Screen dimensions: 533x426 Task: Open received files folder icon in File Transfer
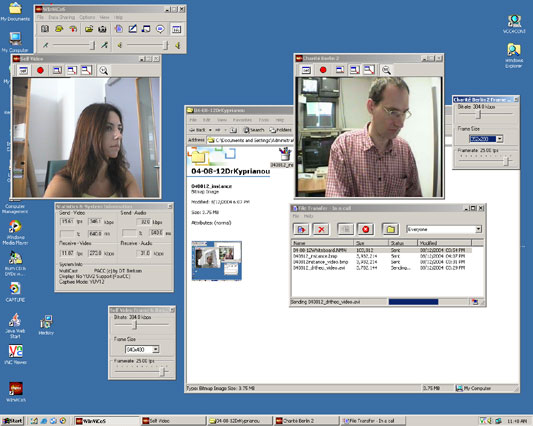(x=391, y=229)
